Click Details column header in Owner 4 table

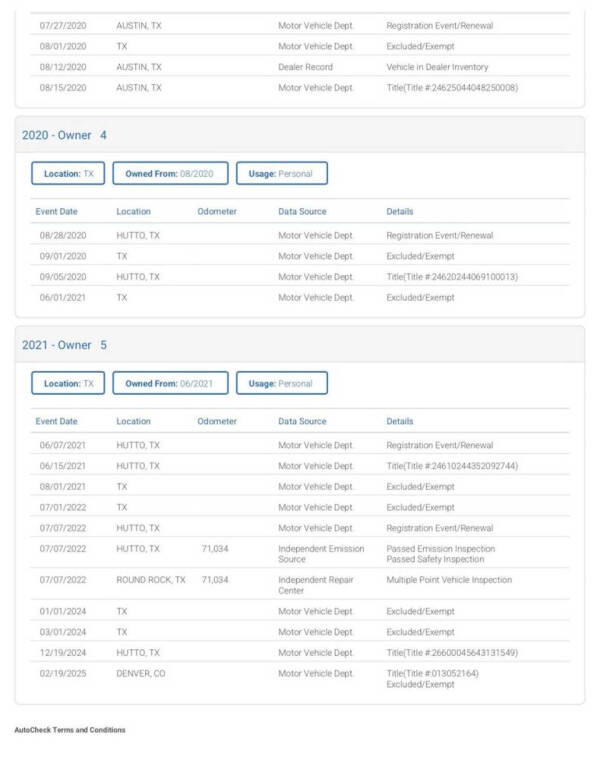point(401,212)
